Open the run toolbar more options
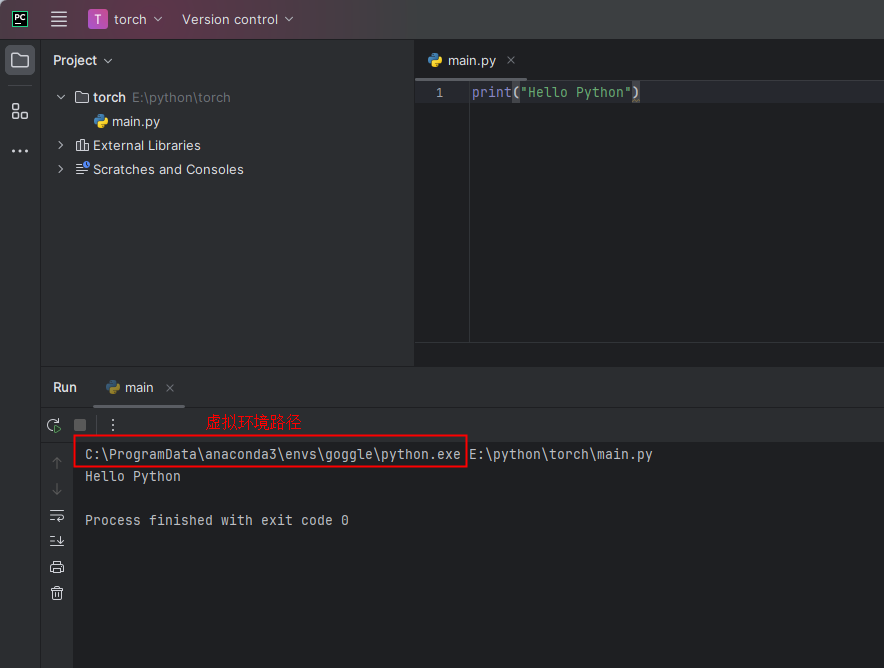The height and width of the screenshot is (668, 884). [113, 425]
